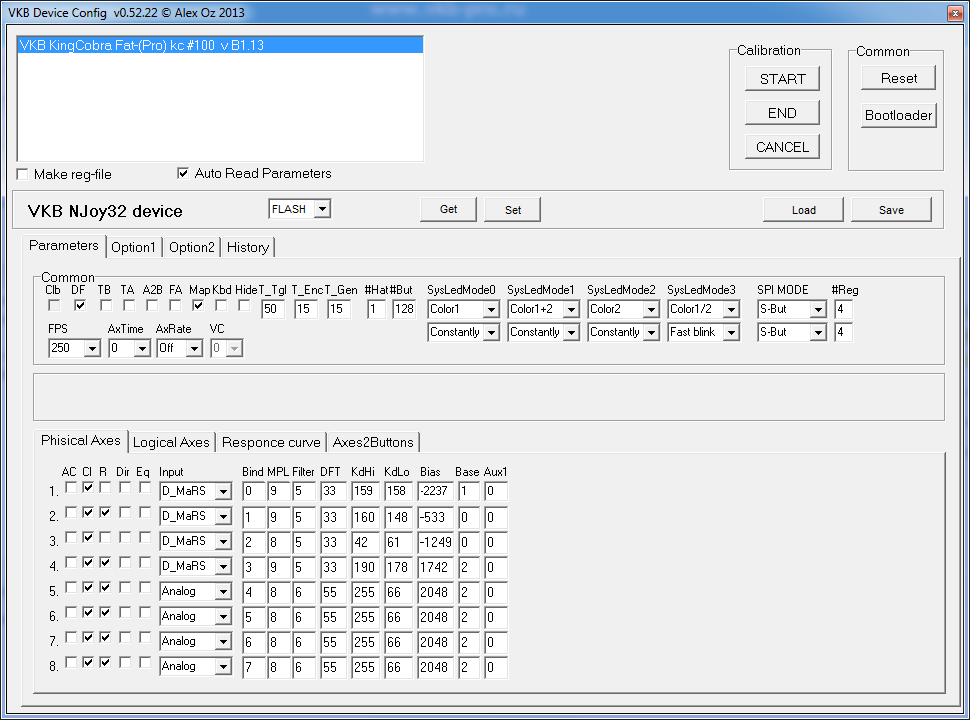970x720 pixels.
Task: Click the calibration END button
Action: (x=782, y=113)
